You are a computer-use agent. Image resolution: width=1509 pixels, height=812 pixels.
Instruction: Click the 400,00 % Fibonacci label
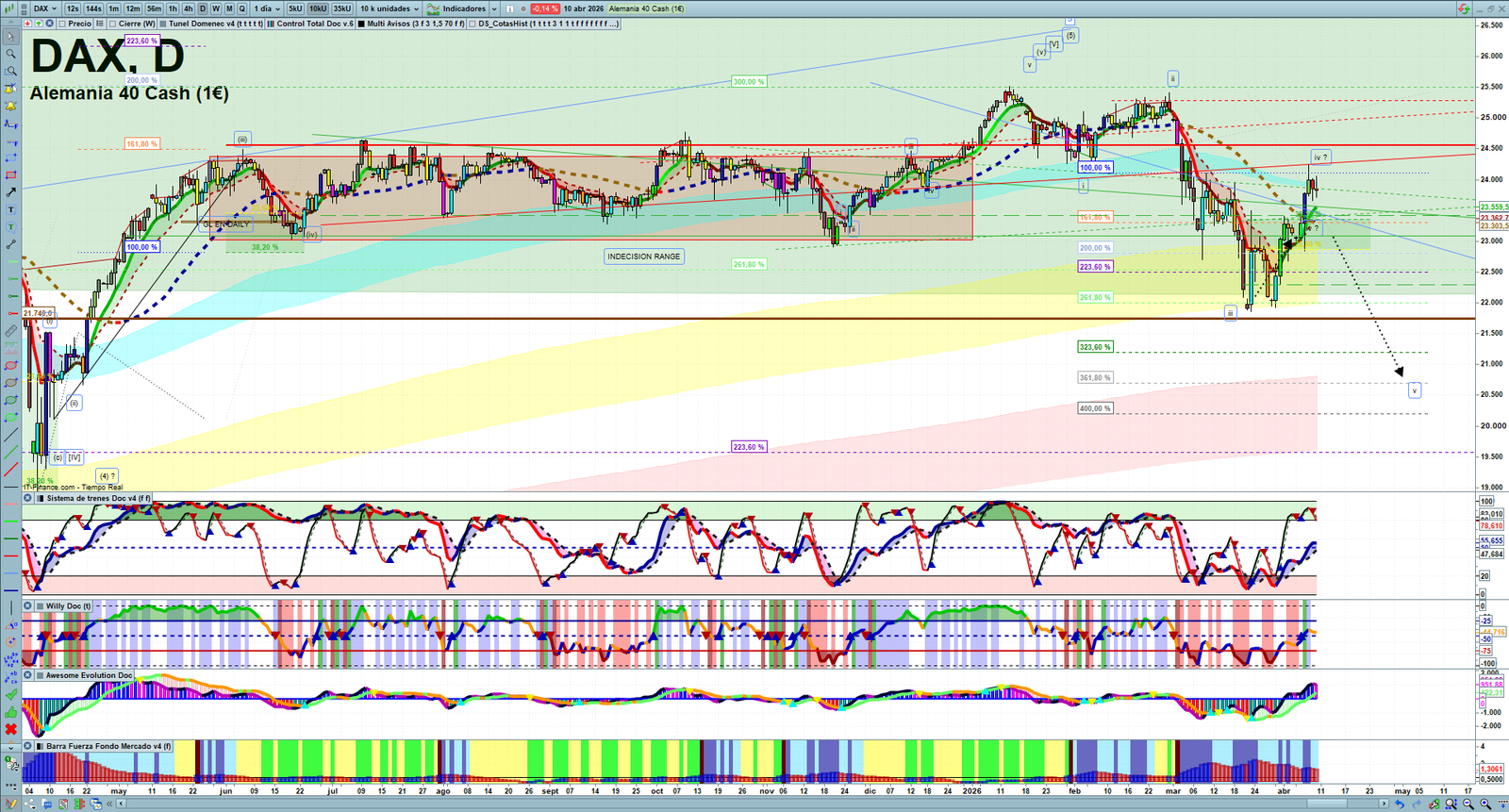tap(1095, 408)
